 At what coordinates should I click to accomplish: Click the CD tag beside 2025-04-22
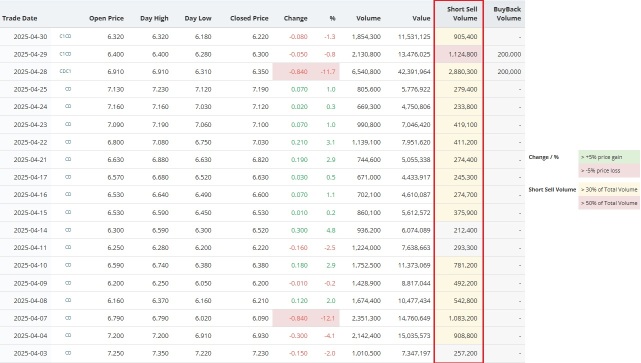click(x=68, y=142)
